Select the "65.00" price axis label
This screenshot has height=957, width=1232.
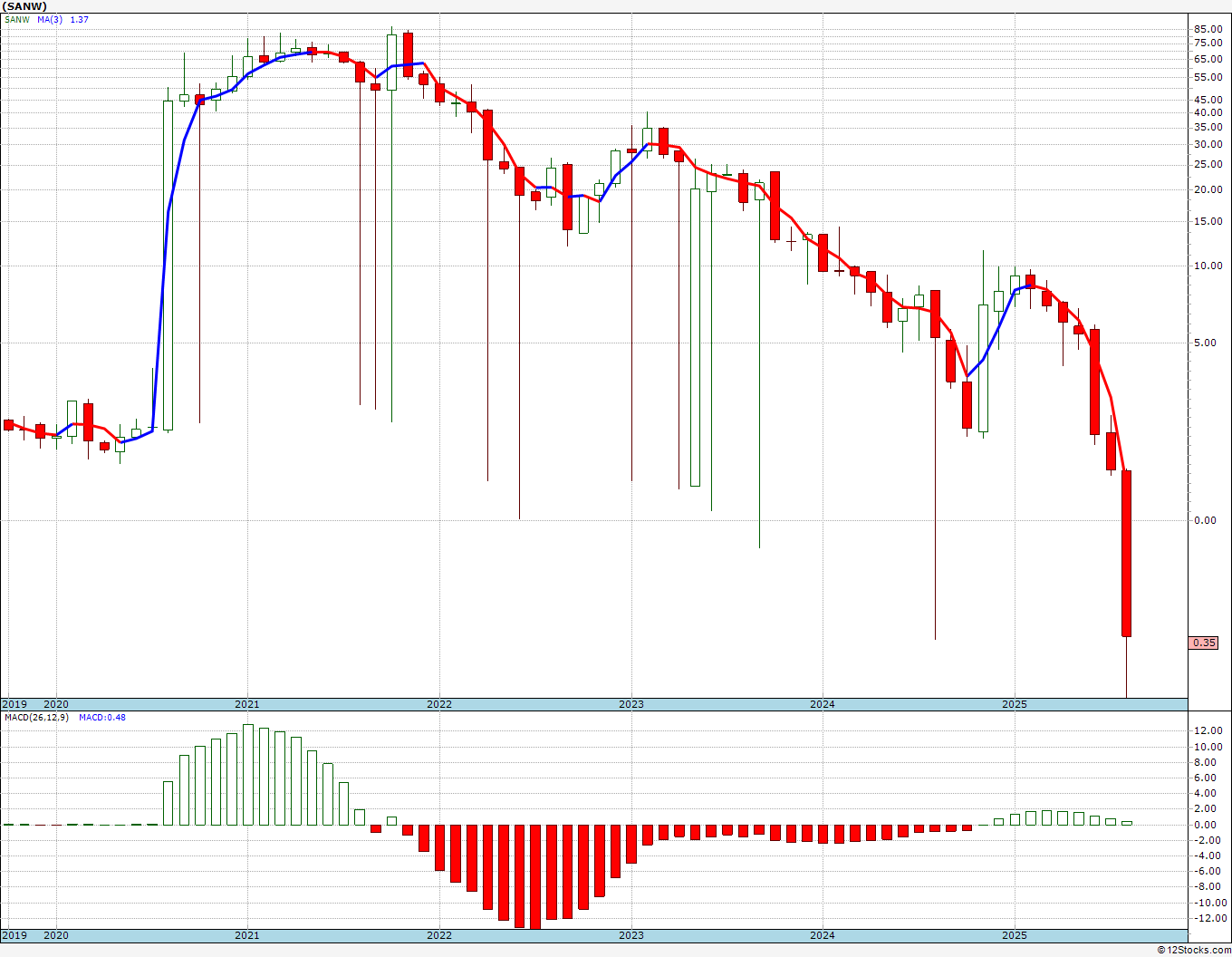pos(1208,59)
